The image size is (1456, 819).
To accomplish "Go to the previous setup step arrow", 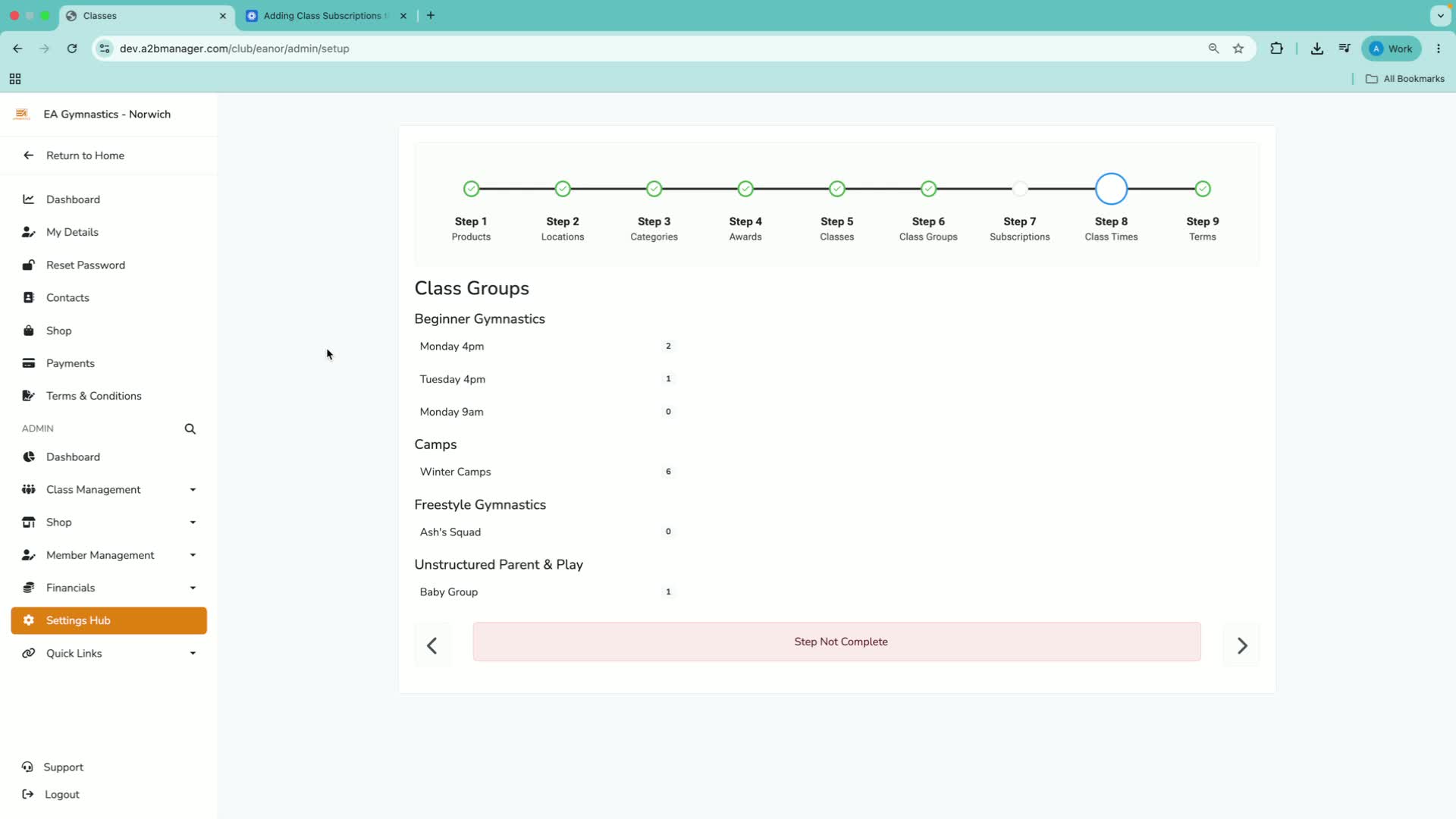I will 432,645.
